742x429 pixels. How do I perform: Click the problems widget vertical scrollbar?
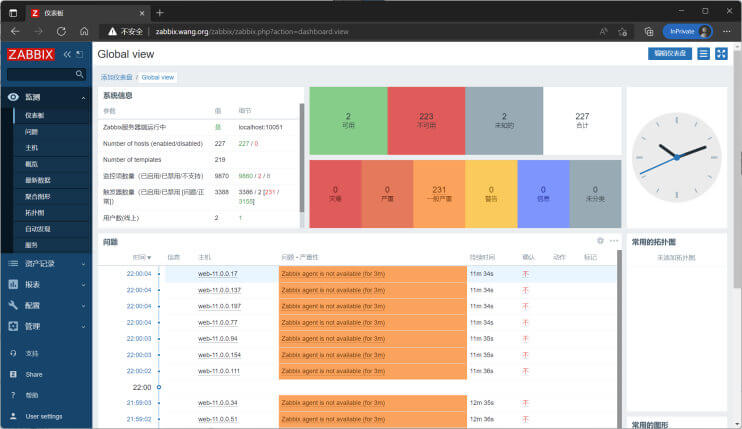(x=619, y=339)
